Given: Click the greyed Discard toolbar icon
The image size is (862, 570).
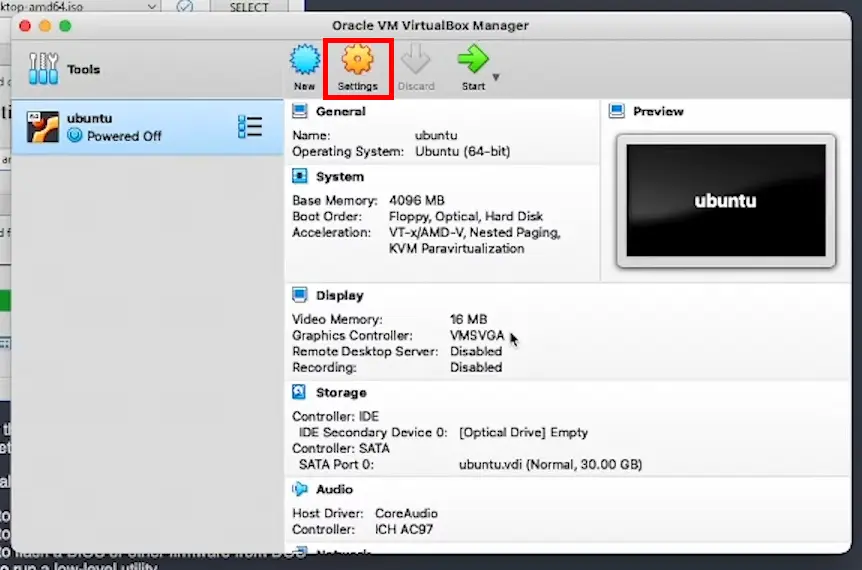Looking at the screenshot, I should (x=416, y=59).
